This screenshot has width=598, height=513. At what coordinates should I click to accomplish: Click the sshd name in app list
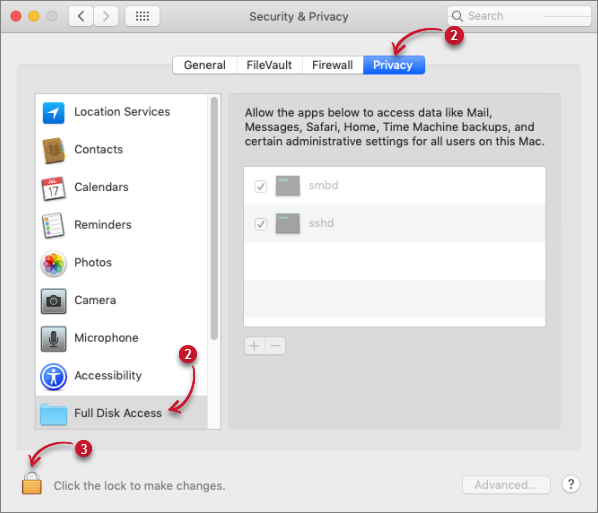coord(321,224)
